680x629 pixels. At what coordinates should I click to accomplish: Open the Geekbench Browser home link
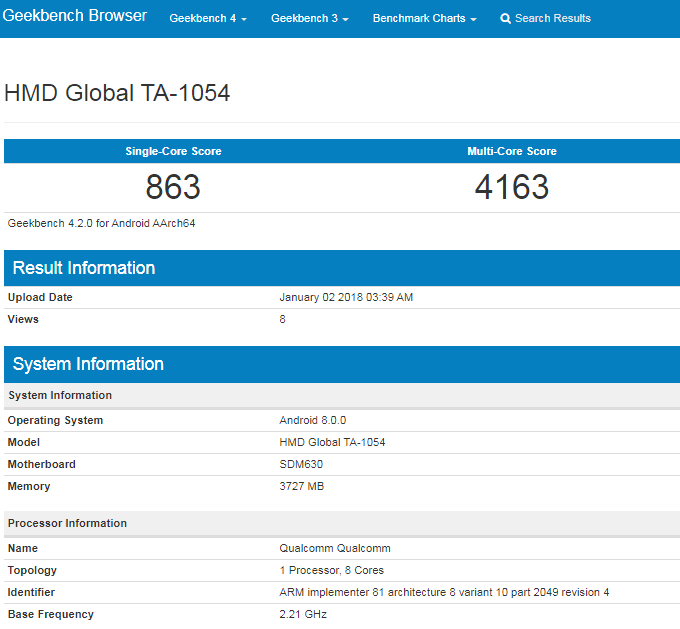[75, 16]
